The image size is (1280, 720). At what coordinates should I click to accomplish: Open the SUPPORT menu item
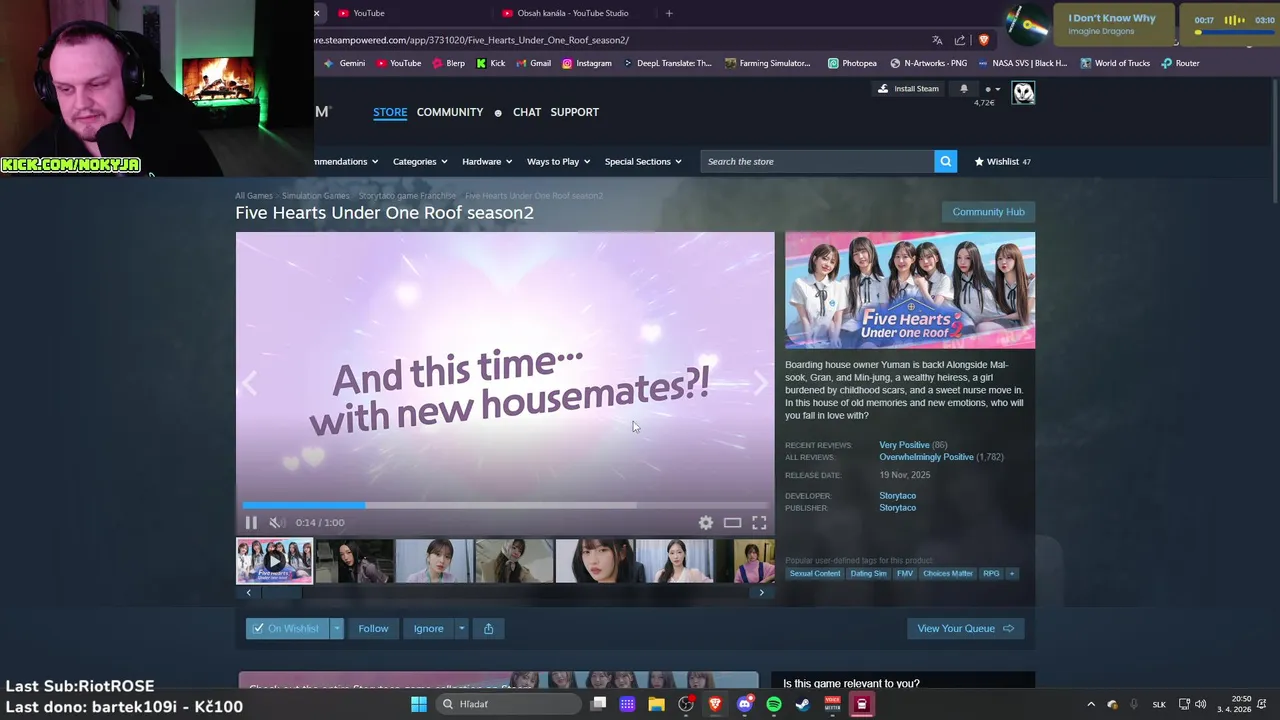point(574,112)
